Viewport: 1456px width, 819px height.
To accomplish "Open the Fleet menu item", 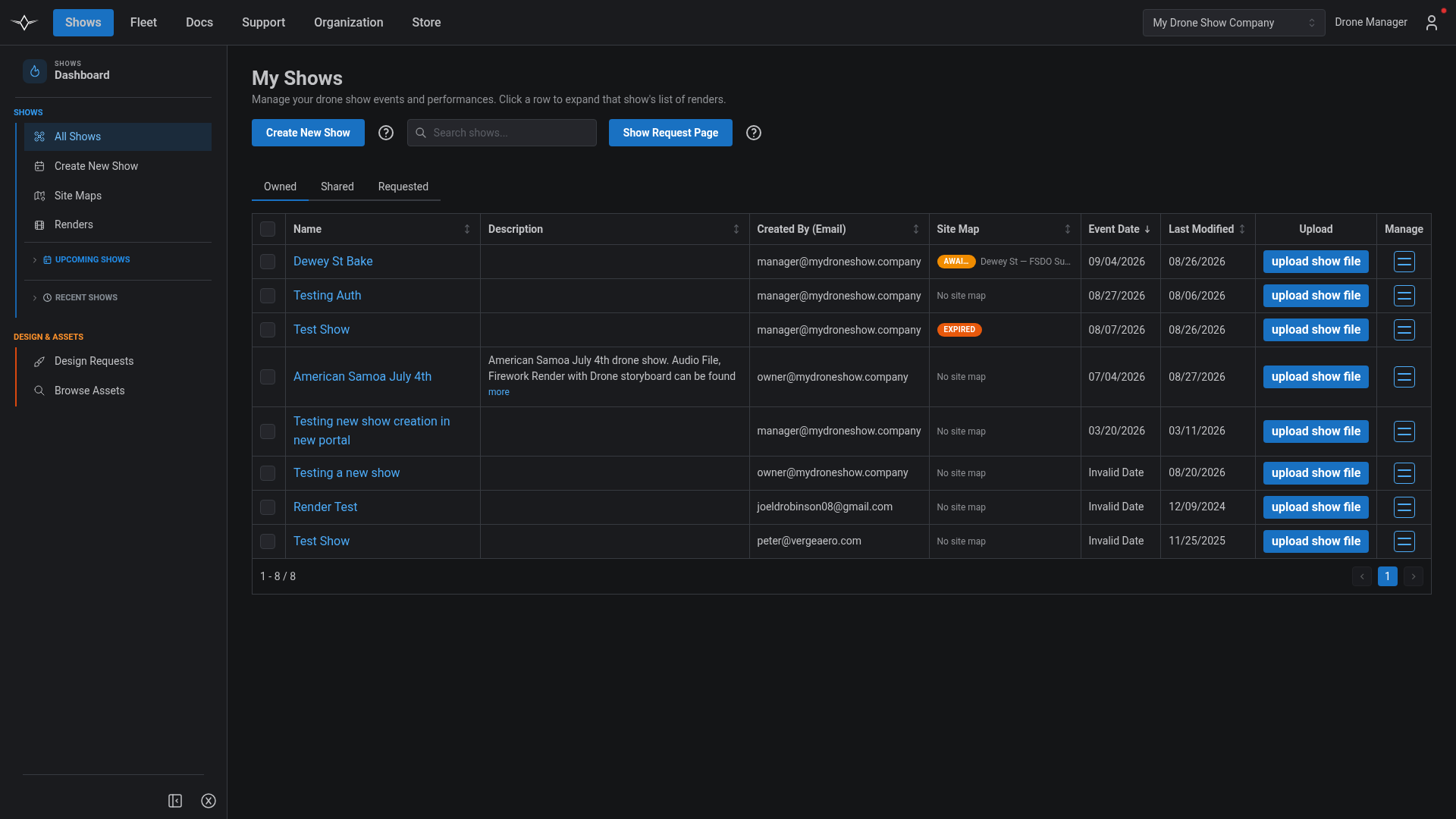I will (x=143, y=23).
